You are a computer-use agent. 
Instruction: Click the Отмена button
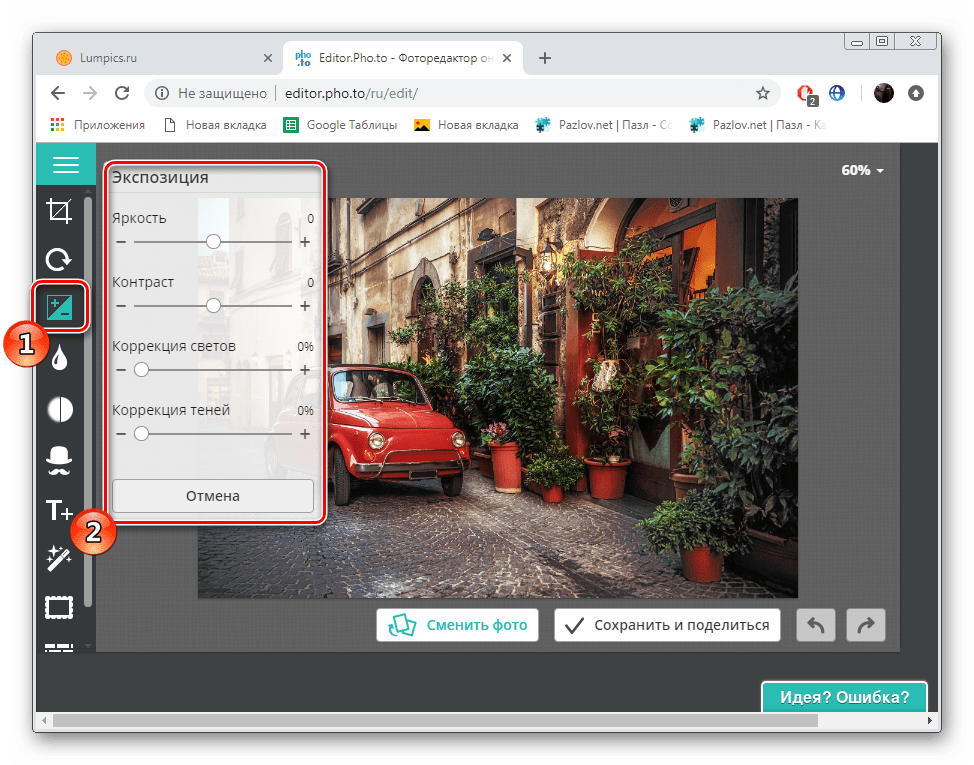[212, 496]
